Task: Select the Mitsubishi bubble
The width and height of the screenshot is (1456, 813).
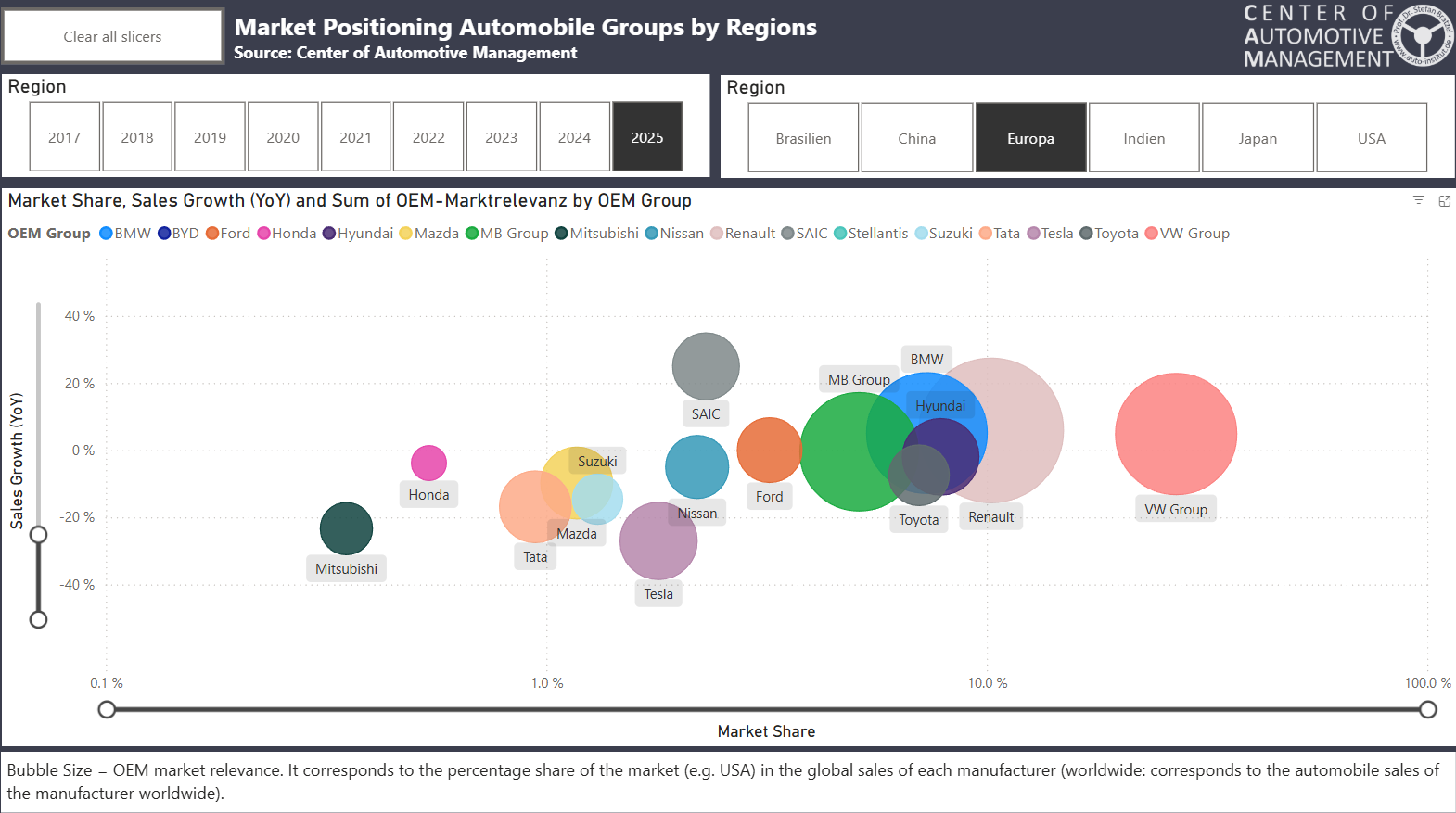Action: click(346, 528)
